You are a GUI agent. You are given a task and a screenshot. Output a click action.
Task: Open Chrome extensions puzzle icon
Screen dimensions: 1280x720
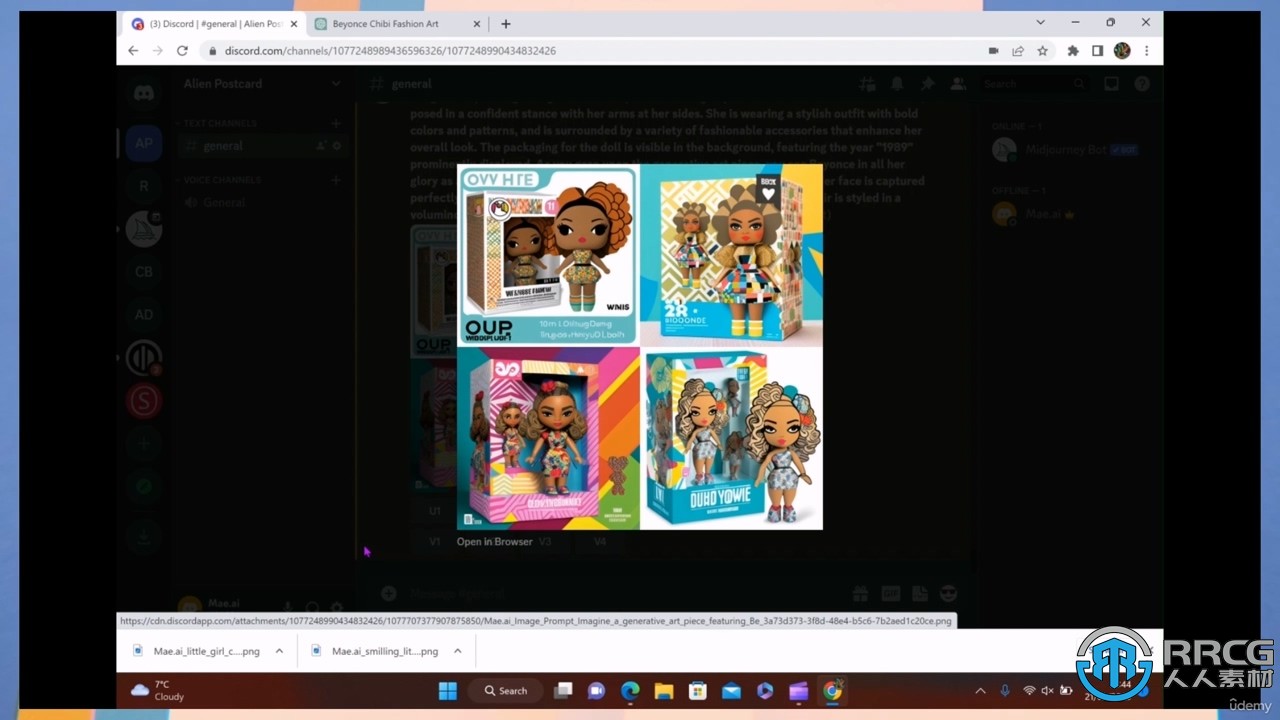(1073, 51)
